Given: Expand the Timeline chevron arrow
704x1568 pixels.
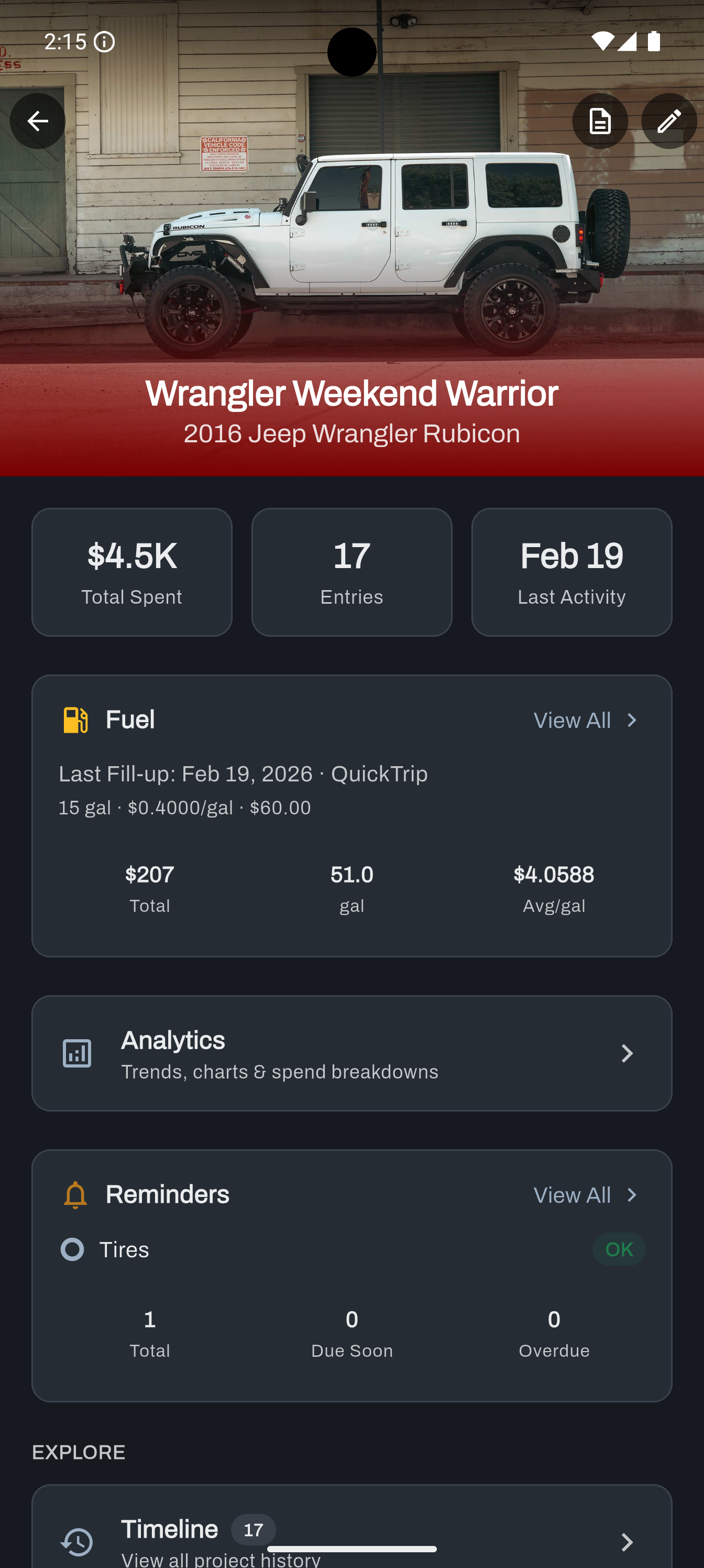Looking at the screenshot, I should click(x=626, y=1541).
